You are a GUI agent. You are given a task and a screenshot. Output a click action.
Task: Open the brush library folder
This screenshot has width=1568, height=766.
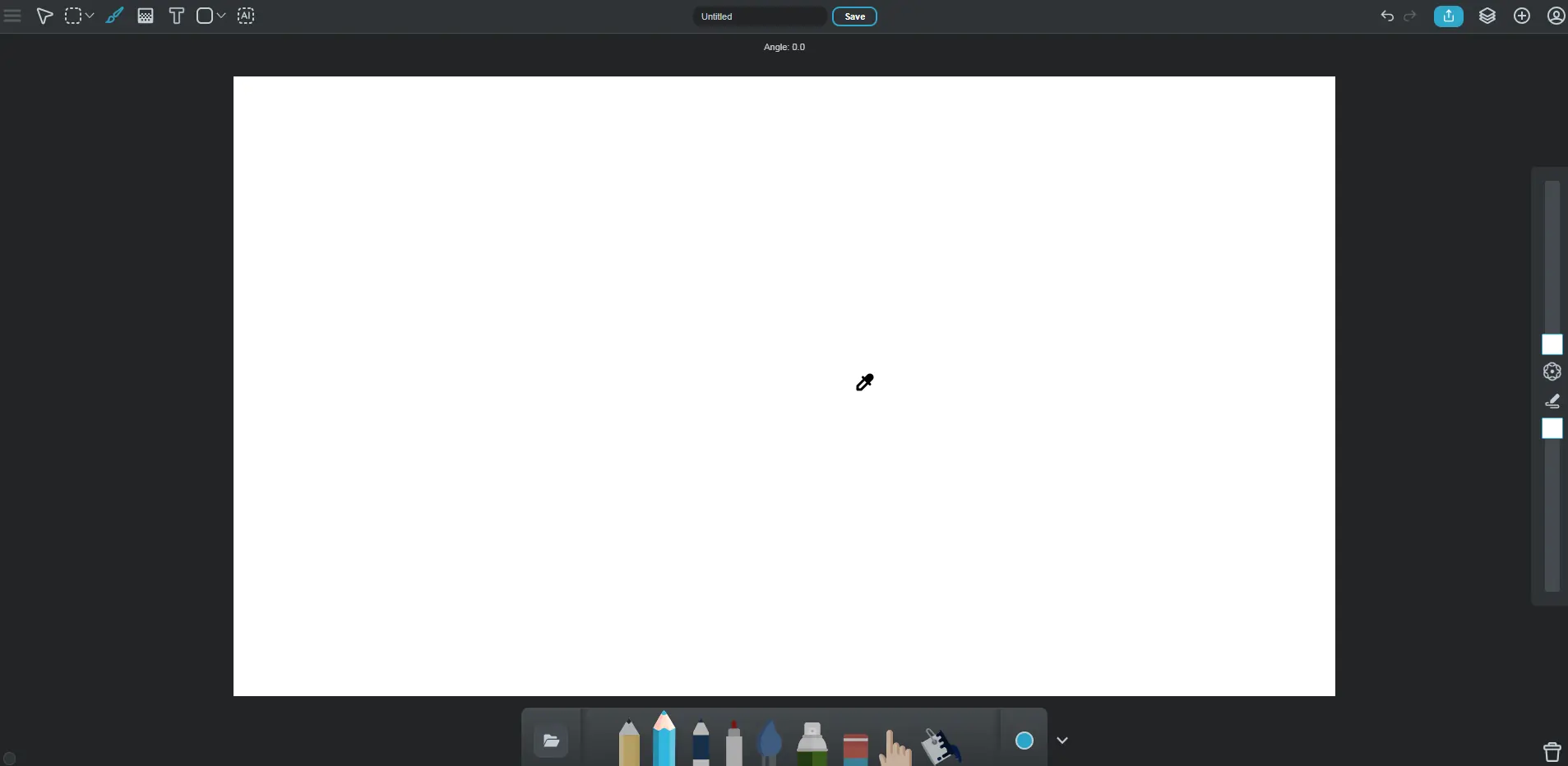click(x=552, y=741)
